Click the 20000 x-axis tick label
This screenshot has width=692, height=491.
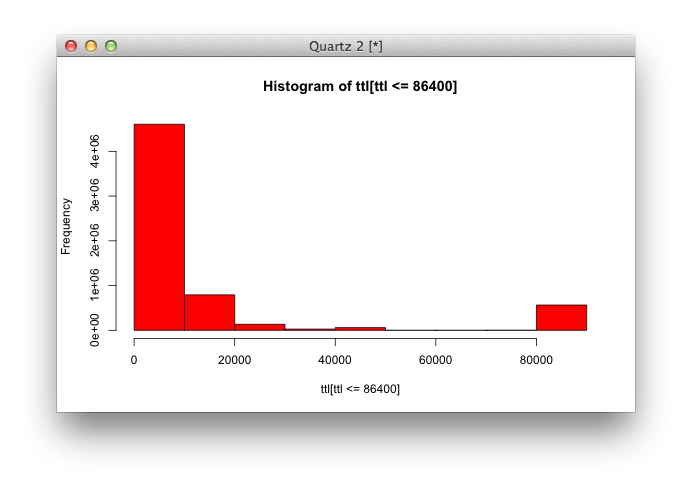[234, 360]
